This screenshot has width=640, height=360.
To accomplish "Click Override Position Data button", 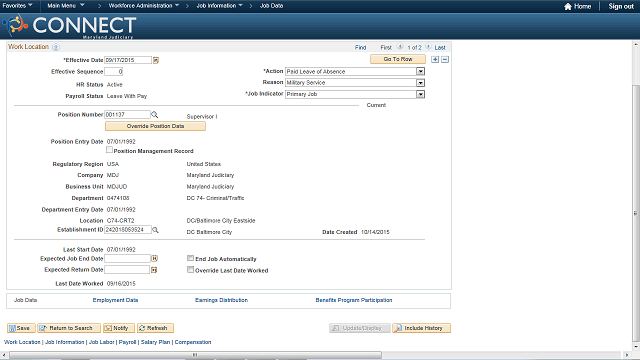I will (x=155, y=126).
